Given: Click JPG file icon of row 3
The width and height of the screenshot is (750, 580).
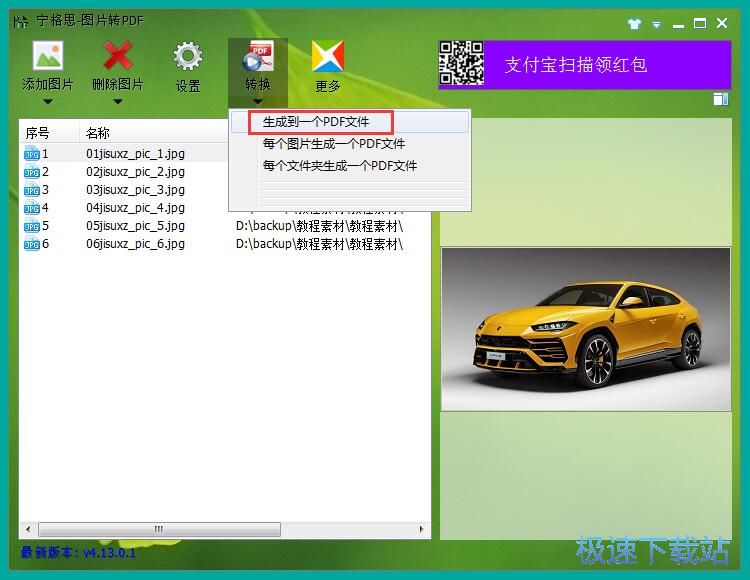Looking at the screenshot, I should (32, 190).
